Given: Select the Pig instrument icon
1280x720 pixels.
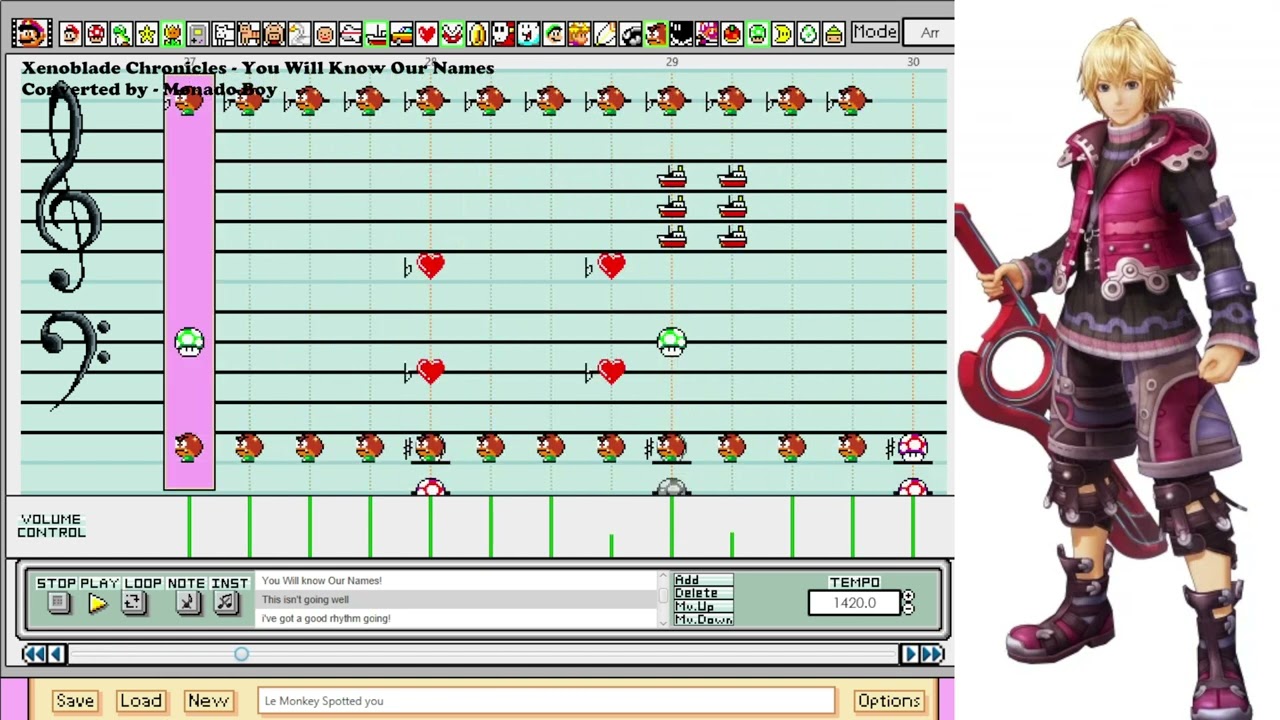Looking at the screenshot, I should click(274, 34).
